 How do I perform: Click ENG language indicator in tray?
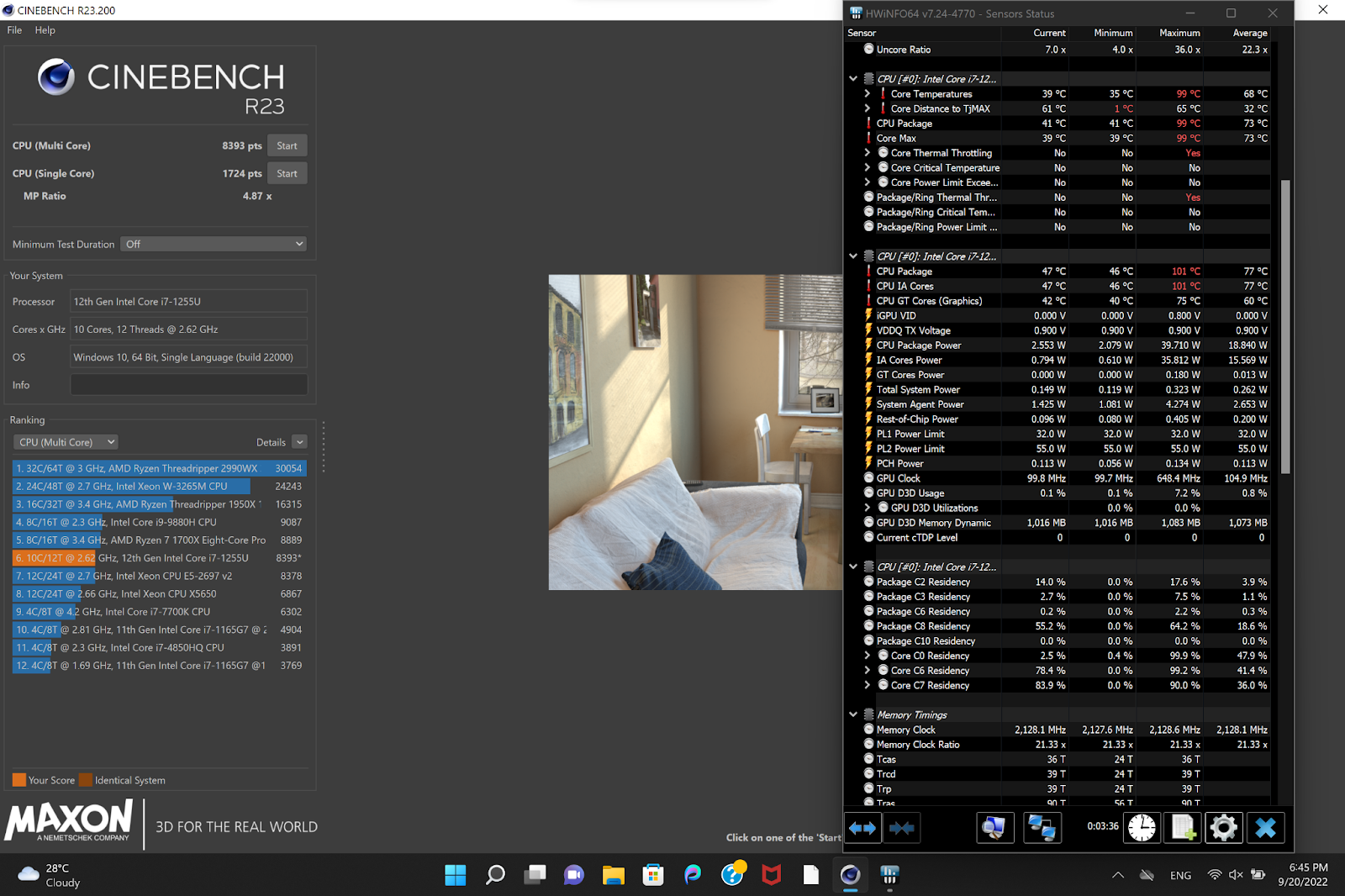coord(1180,875)
